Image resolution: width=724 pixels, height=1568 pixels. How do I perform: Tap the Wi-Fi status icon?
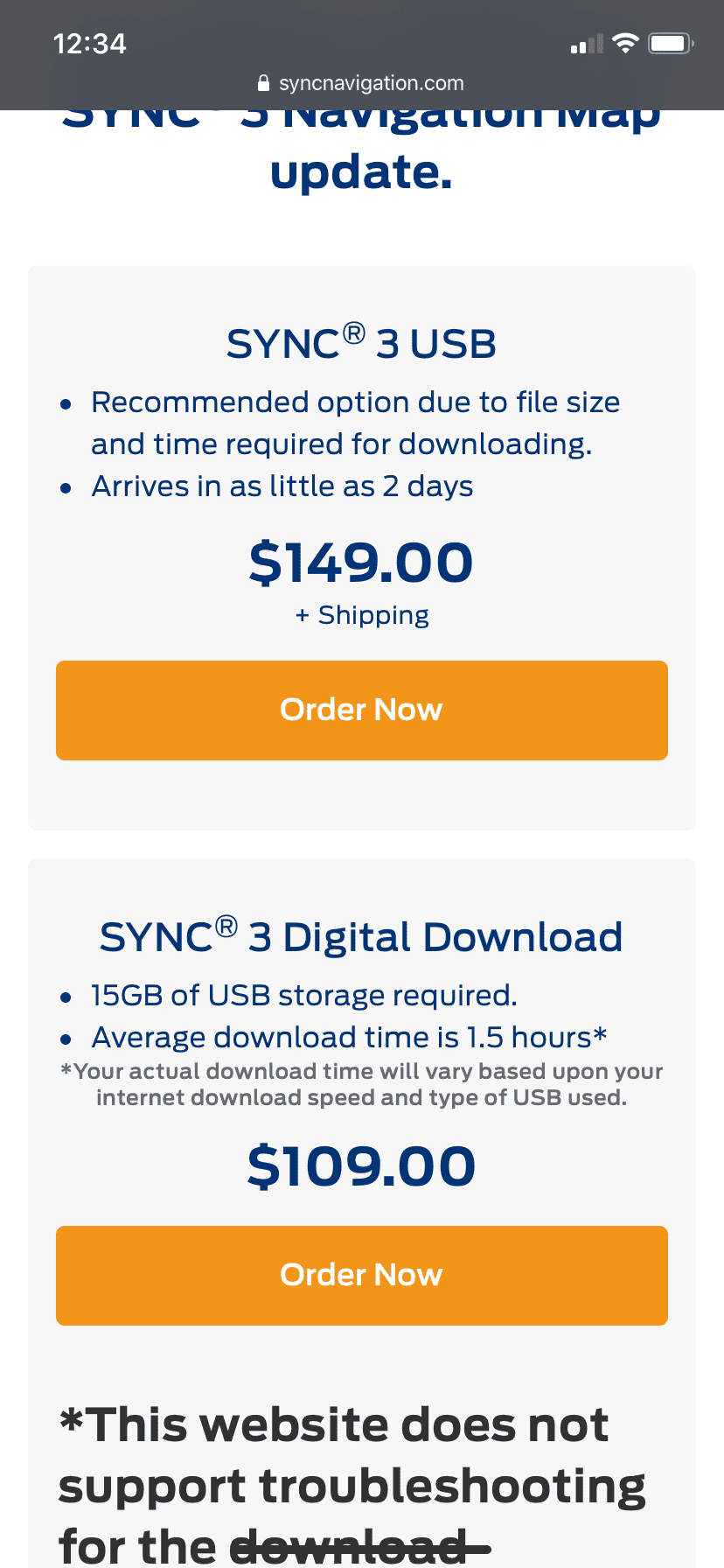pos(625,44)
